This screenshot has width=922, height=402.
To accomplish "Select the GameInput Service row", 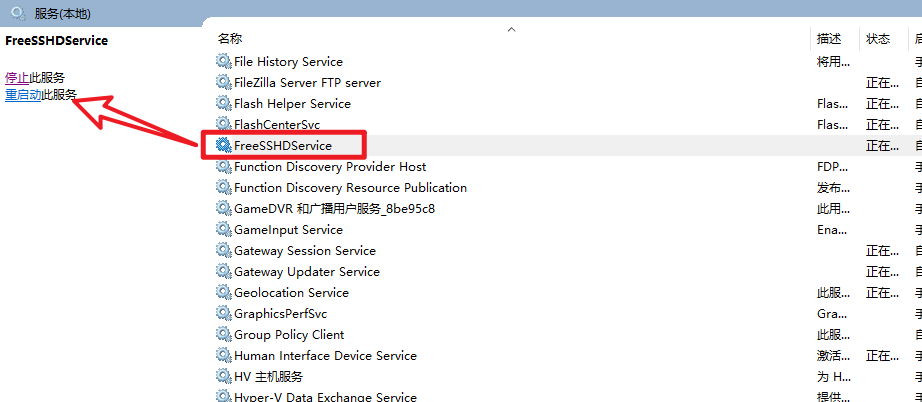I will tap(288, 229).
